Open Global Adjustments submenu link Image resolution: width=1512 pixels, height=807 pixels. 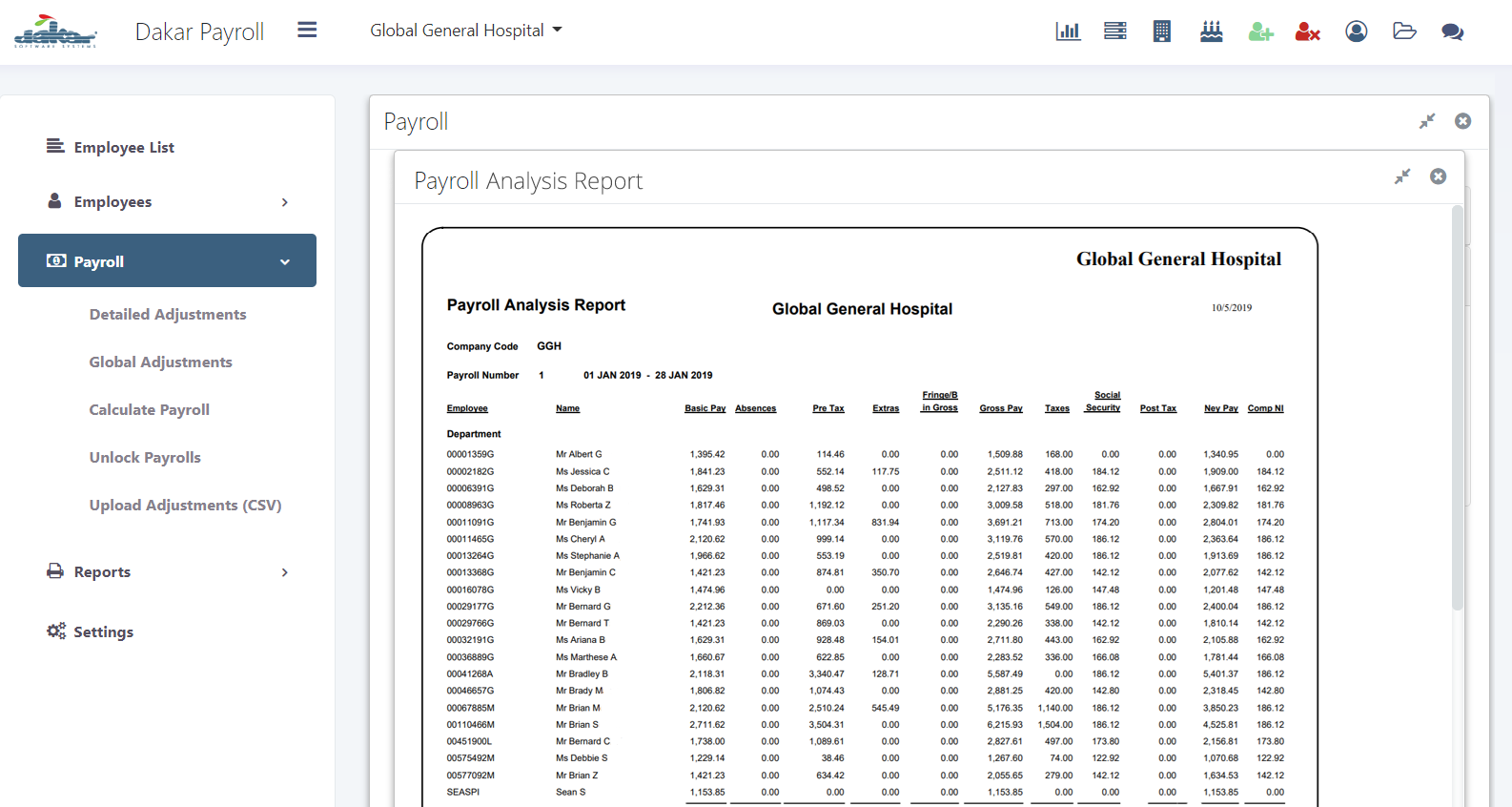(160, 362)
